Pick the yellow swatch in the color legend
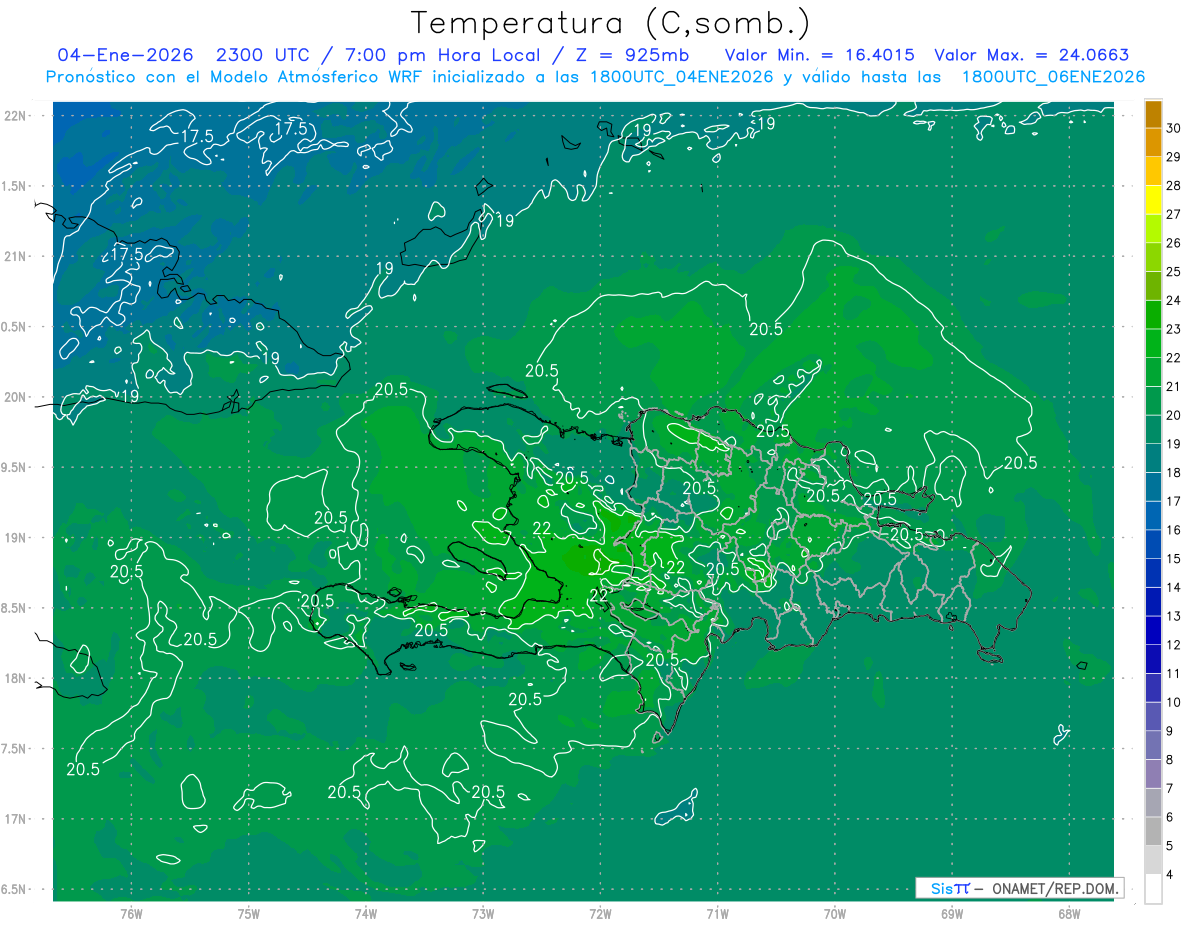Image resolution: width=1200 pixels, height=927 pixels. point(1153,200)
